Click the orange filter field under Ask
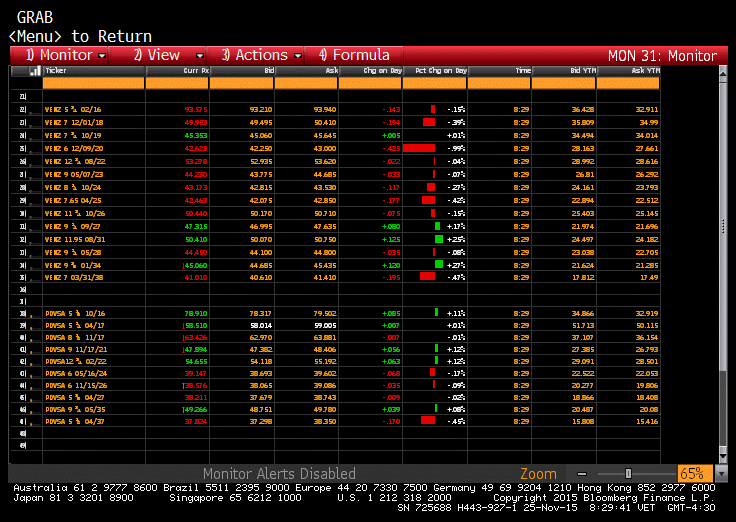The height and width of the screenshot is (522, 736). 306,83
